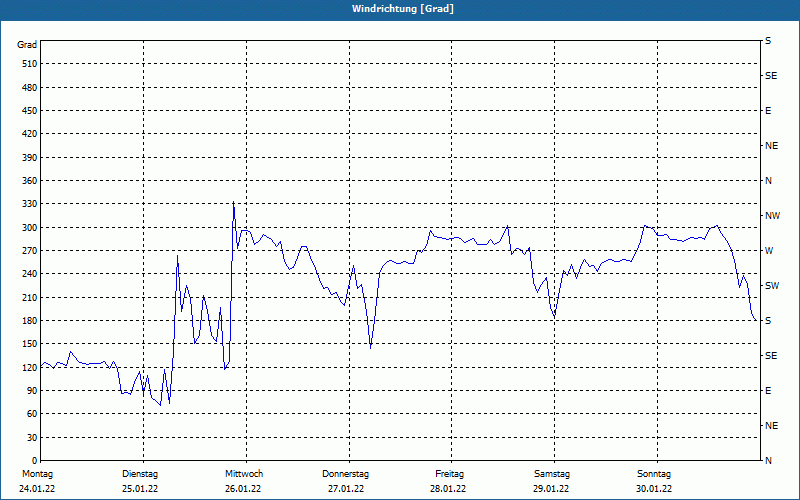Click the 240 axis value
Image resolution: width=800 pixels, height=500 pixels.
(30, 274)
